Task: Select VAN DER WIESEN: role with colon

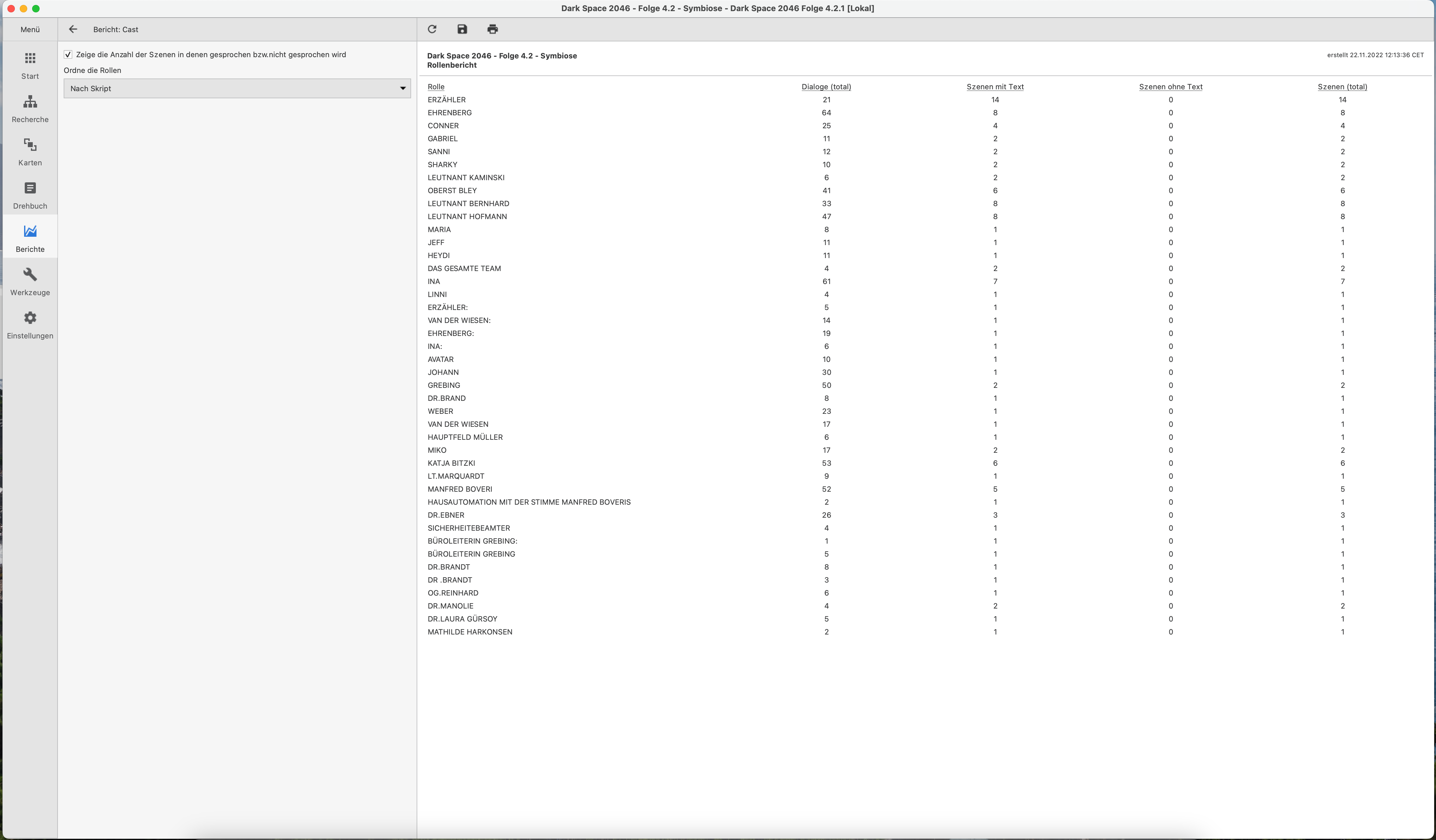Action: [459, 320]
